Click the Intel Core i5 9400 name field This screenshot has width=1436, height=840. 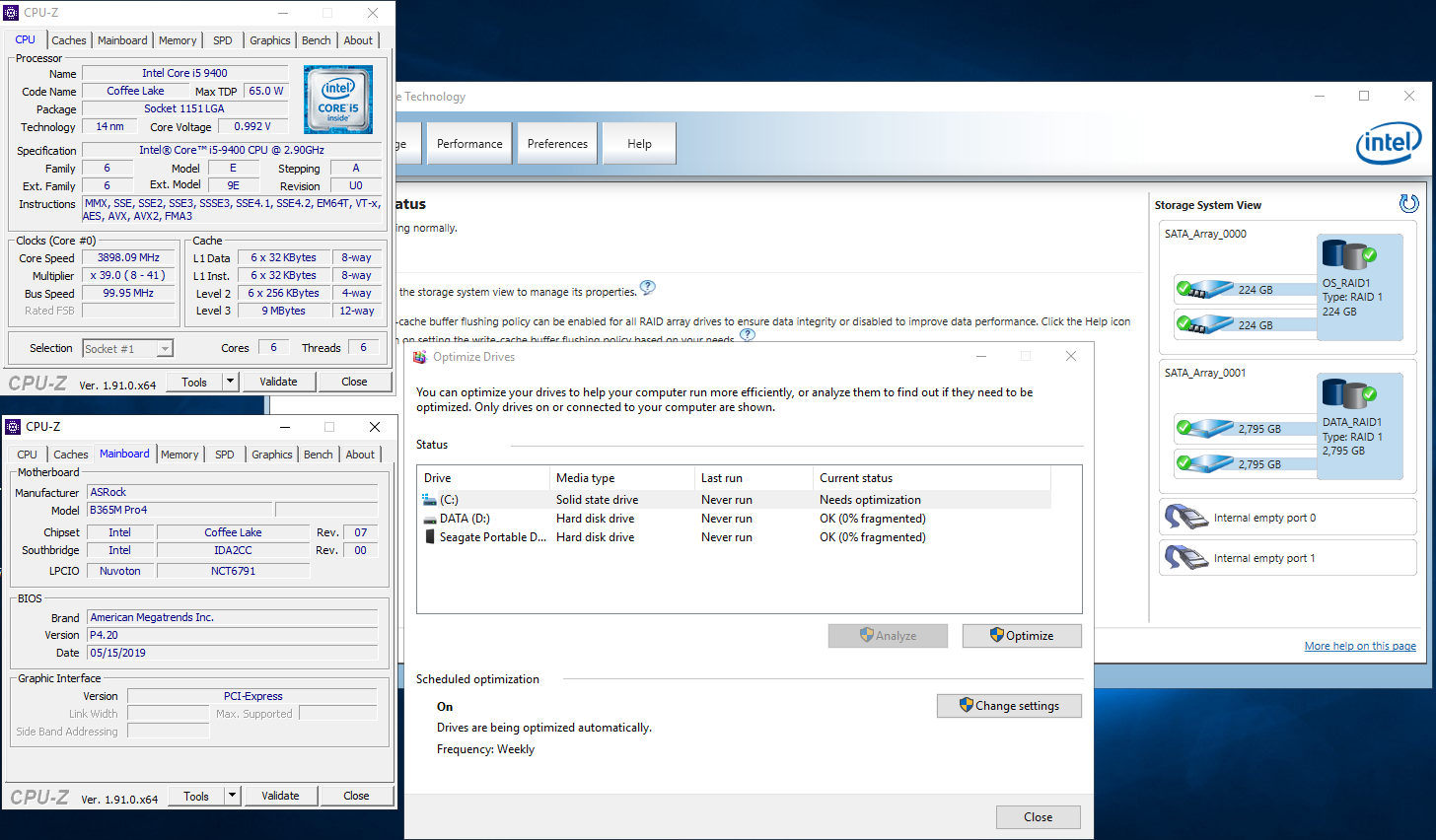[x=184, y=73]
